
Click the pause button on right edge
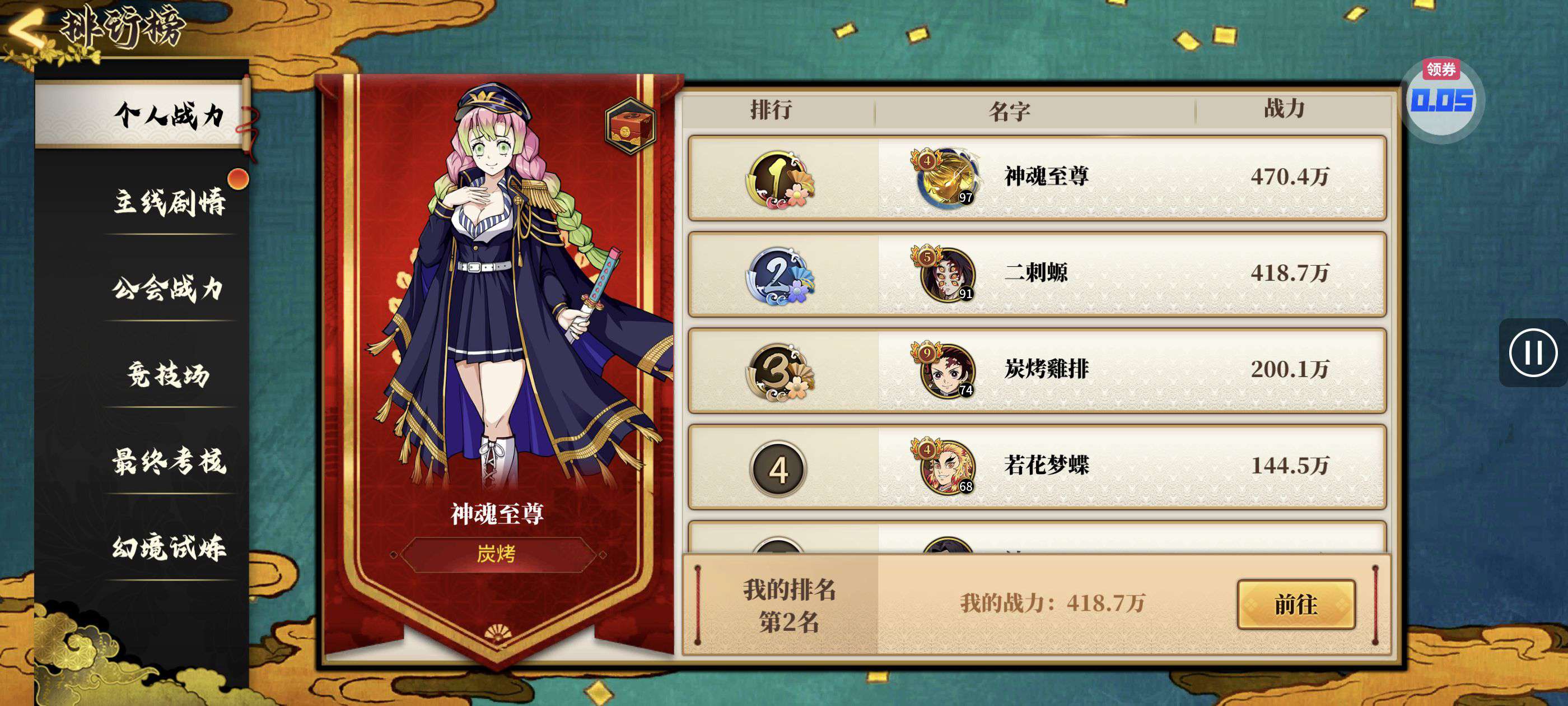pyautogui.click(x=1533, y=352)
